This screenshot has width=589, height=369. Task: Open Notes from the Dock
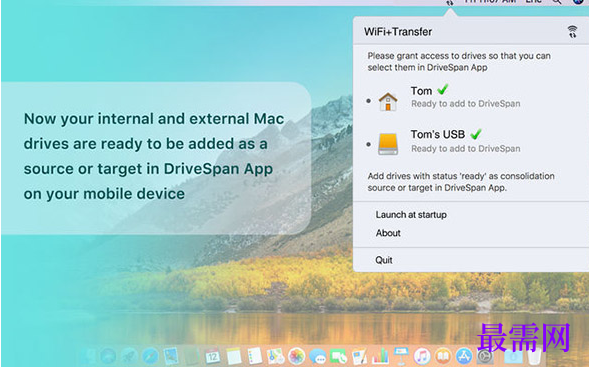click(x=234, y=356)
